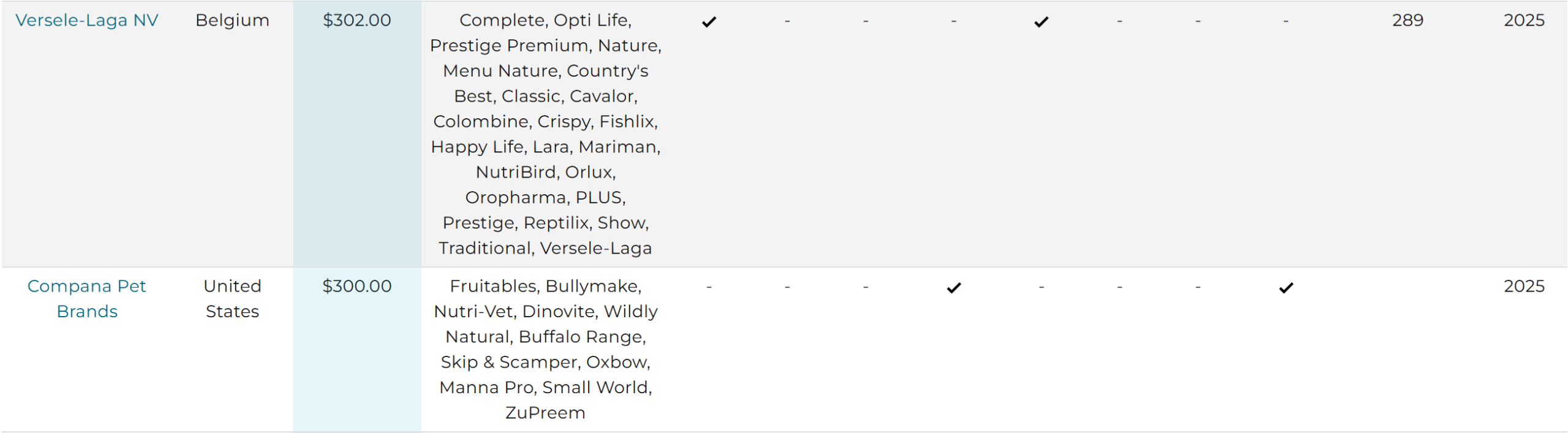1568x433 pixels.
Task: Click last checkmark in Compana Pet Brands row
Action: tap(1286, 287)
